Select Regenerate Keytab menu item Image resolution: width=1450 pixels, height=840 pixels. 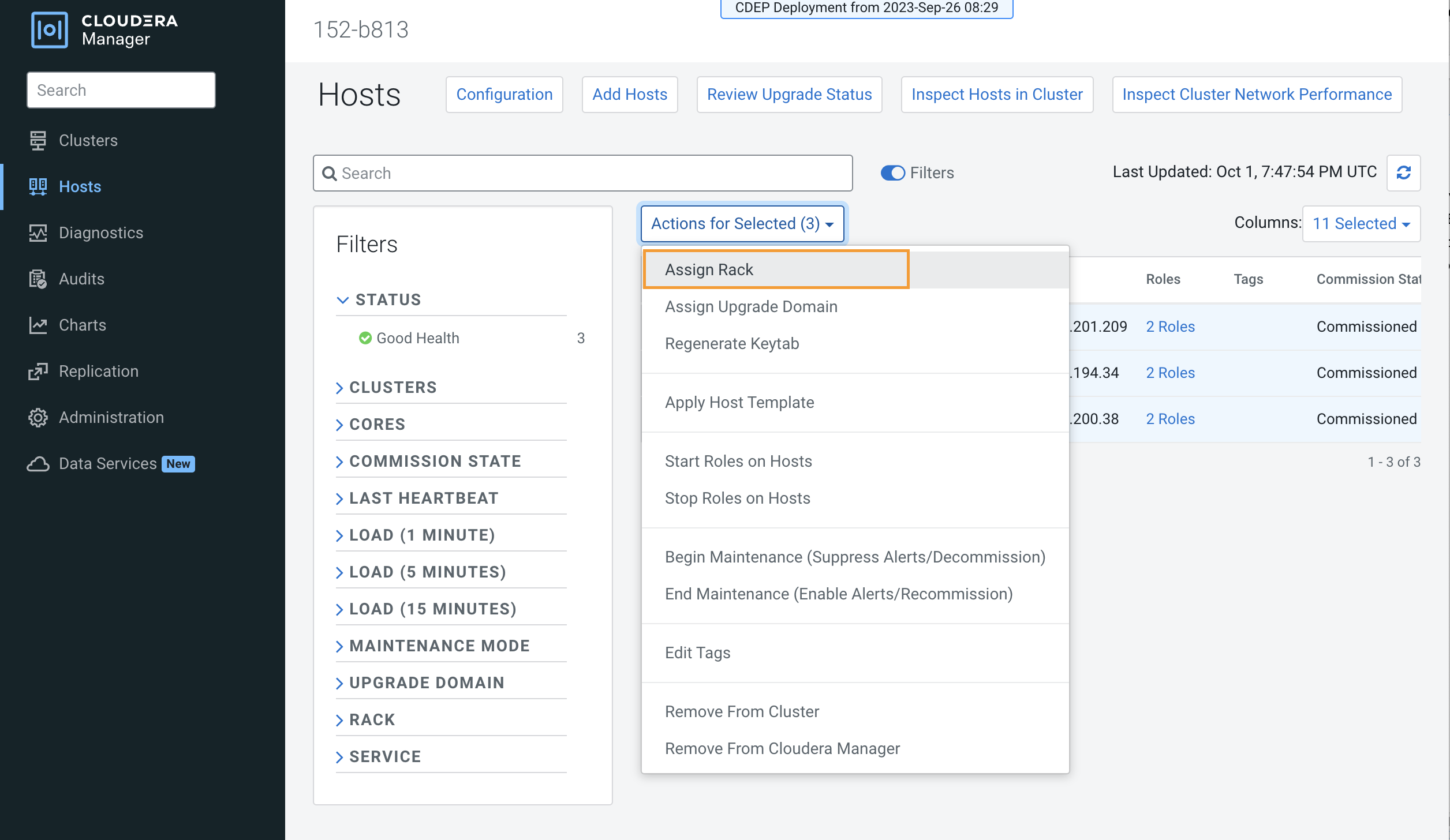(731, 344)
